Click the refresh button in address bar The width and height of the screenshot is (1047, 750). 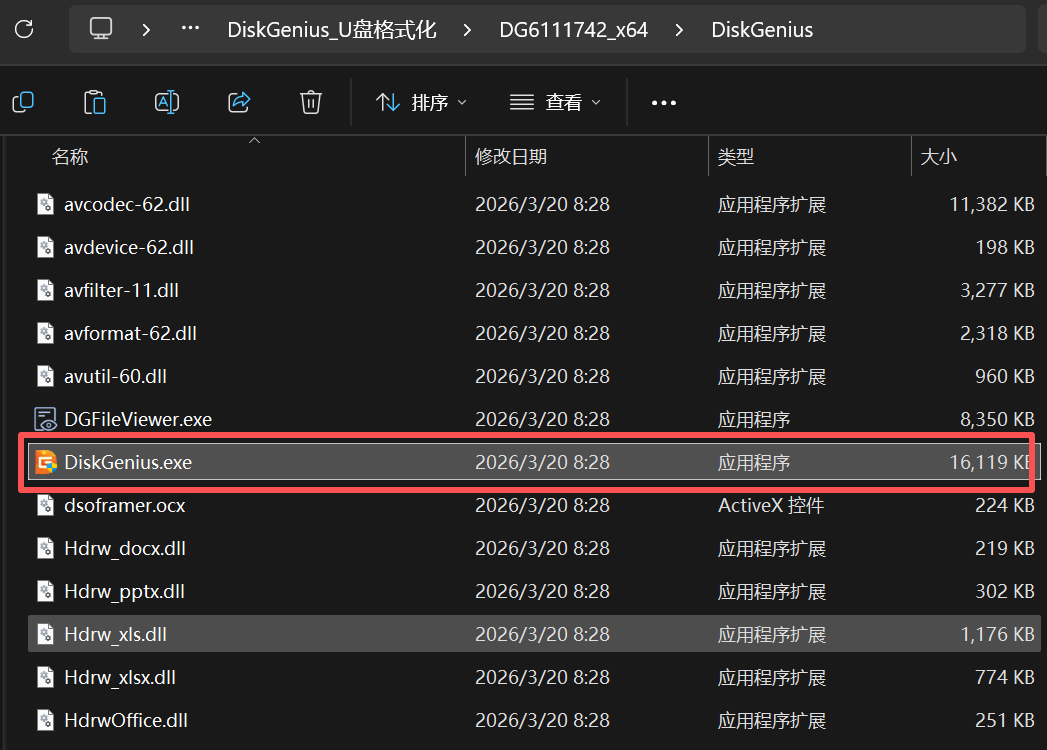[x=24, y=29]
